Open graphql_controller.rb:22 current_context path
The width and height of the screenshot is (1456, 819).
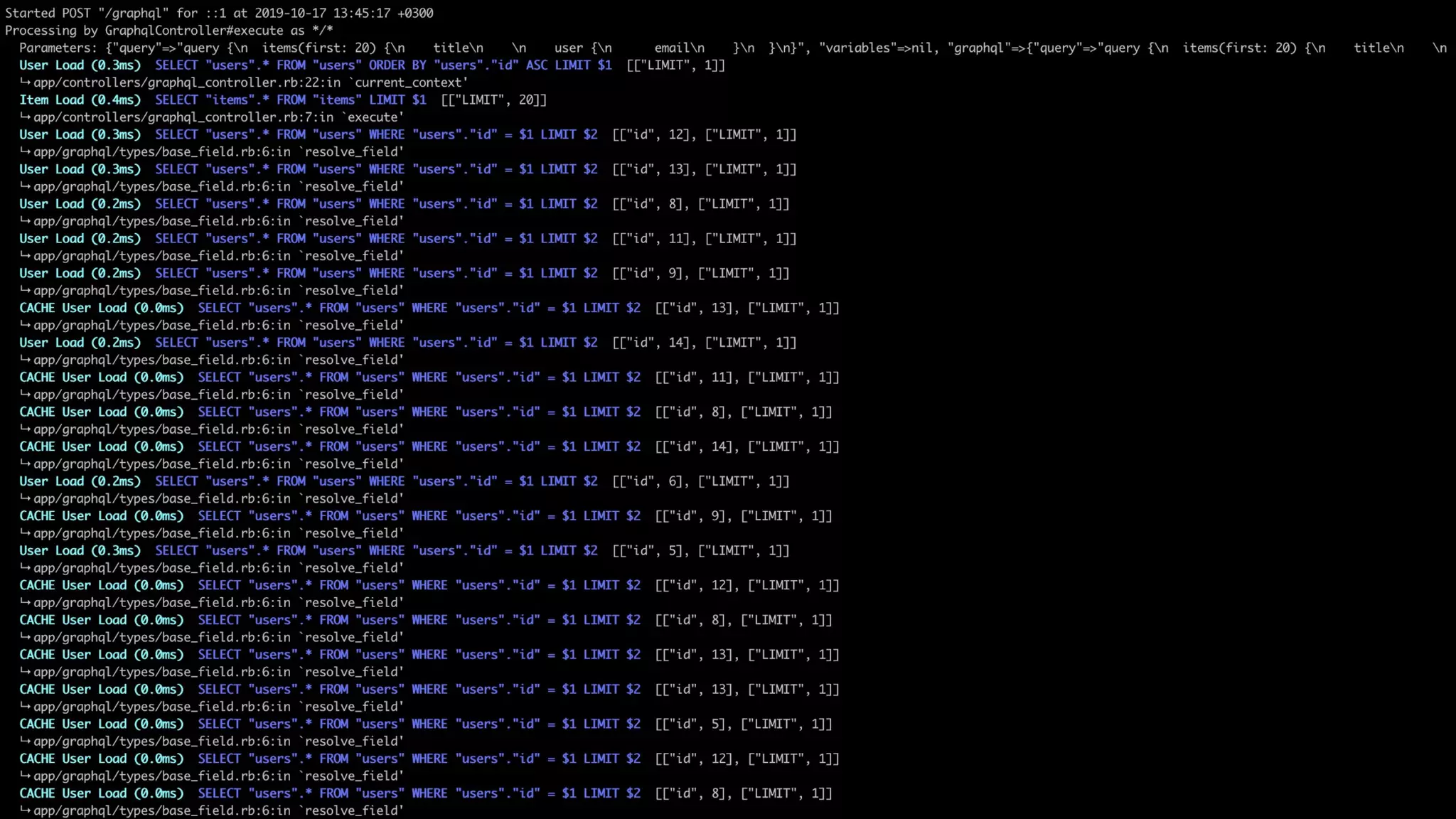click(250, 82)
